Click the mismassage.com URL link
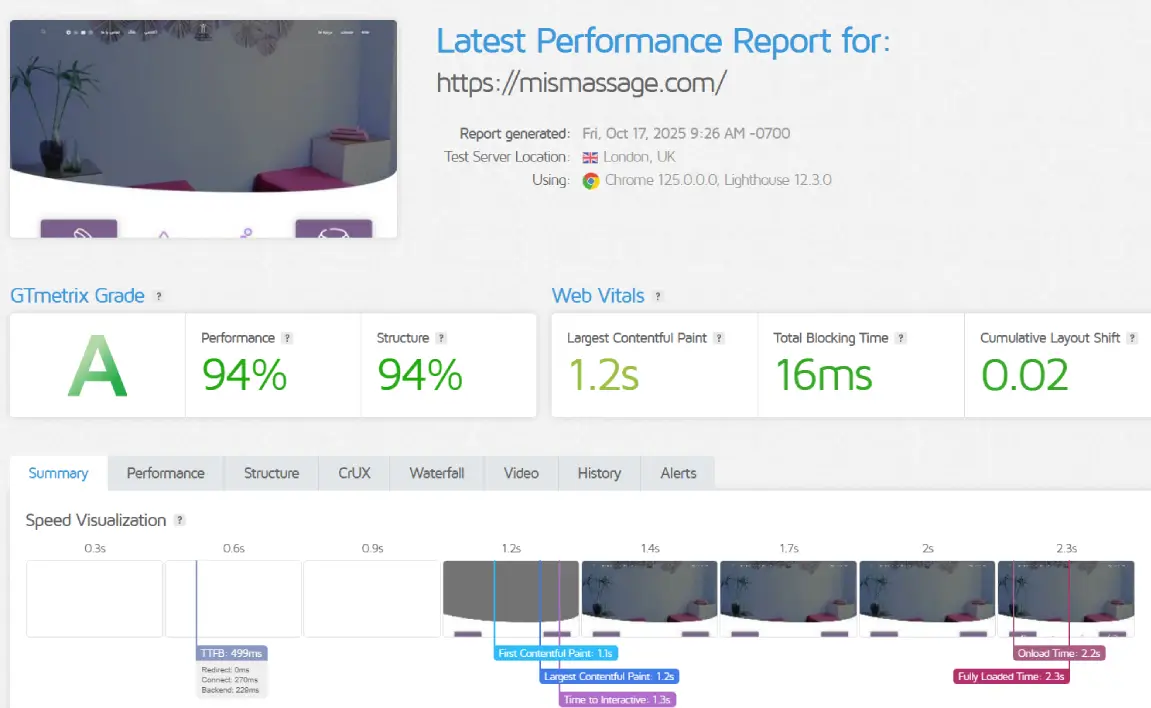This screenshot has height=708, width=1151. [581, 83]
